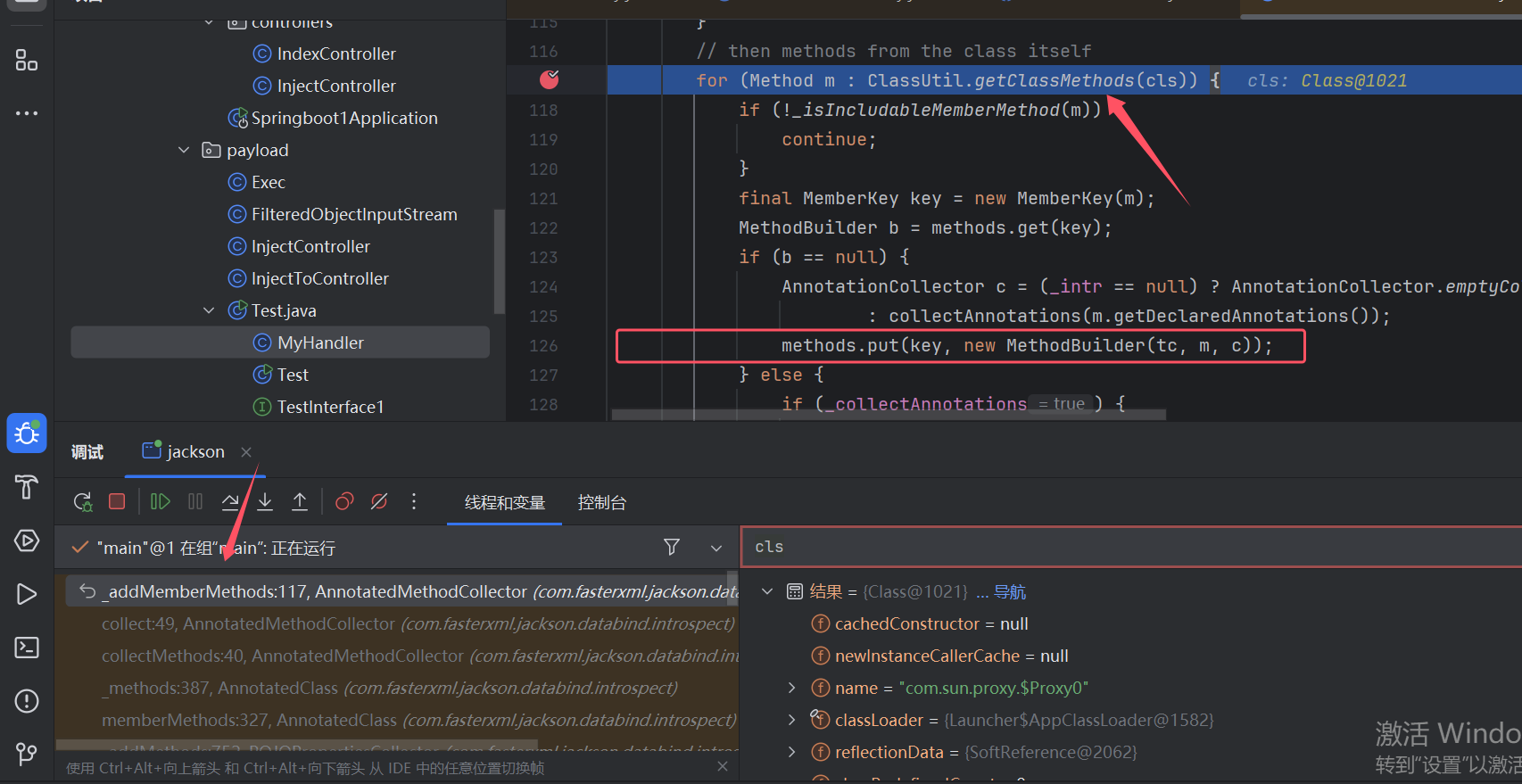The width and height of the screenshot is (1522, 784).
Task: Expand the name field node
Action: pos(791,688)
